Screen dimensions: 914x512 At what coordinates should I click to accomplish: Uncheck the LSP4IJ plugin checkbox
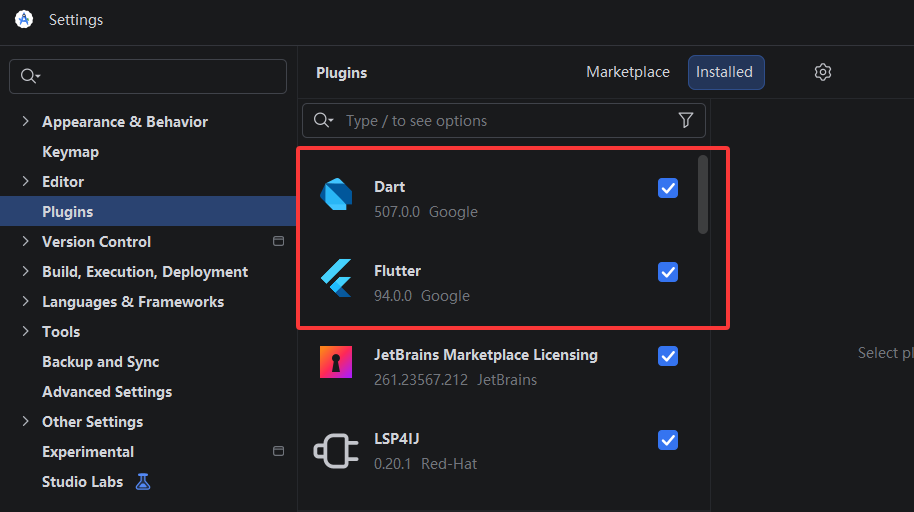coord(667,440)
